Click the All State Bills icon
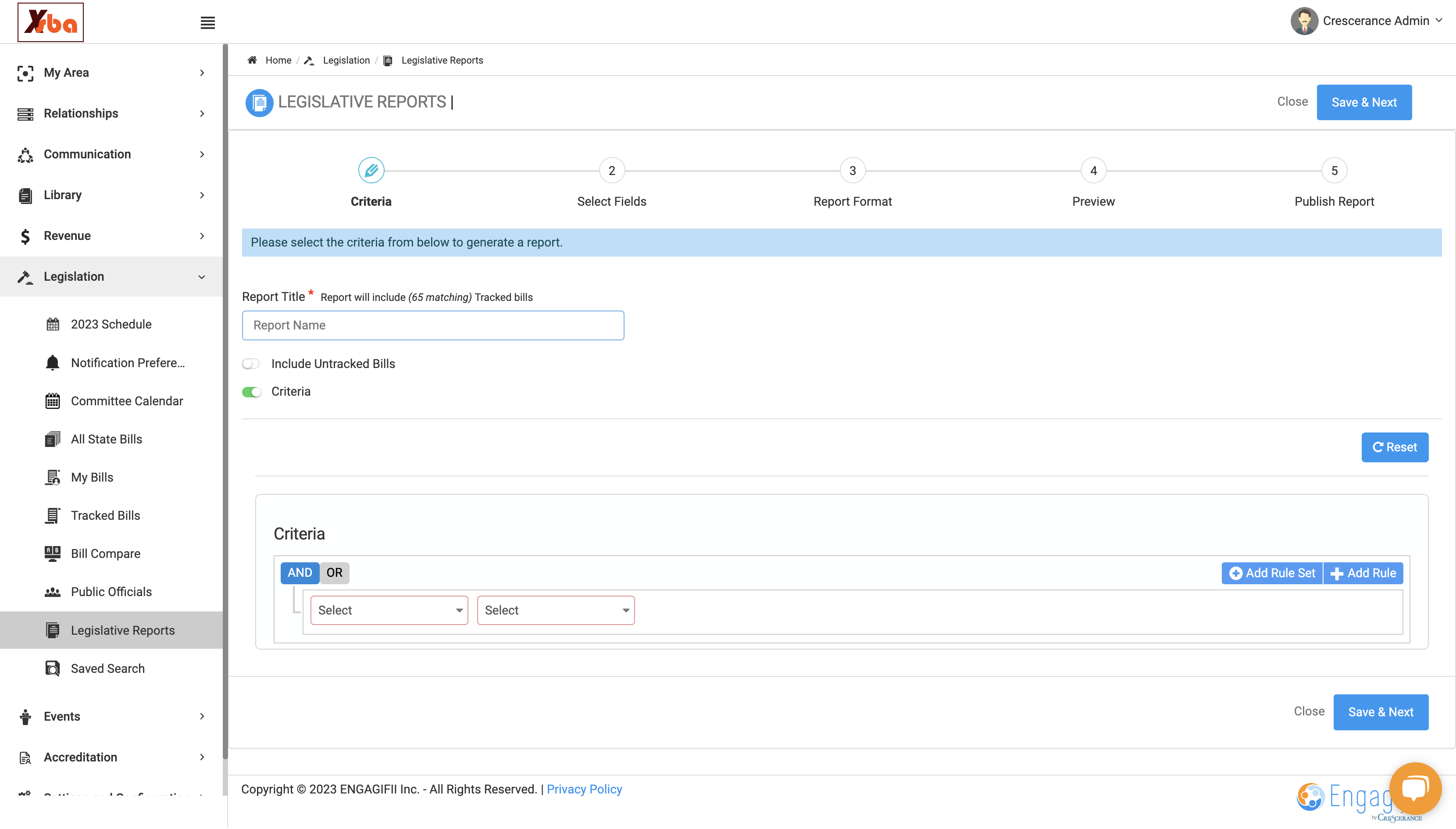This screenshot has height=829, width=1456. coord(52,439)
